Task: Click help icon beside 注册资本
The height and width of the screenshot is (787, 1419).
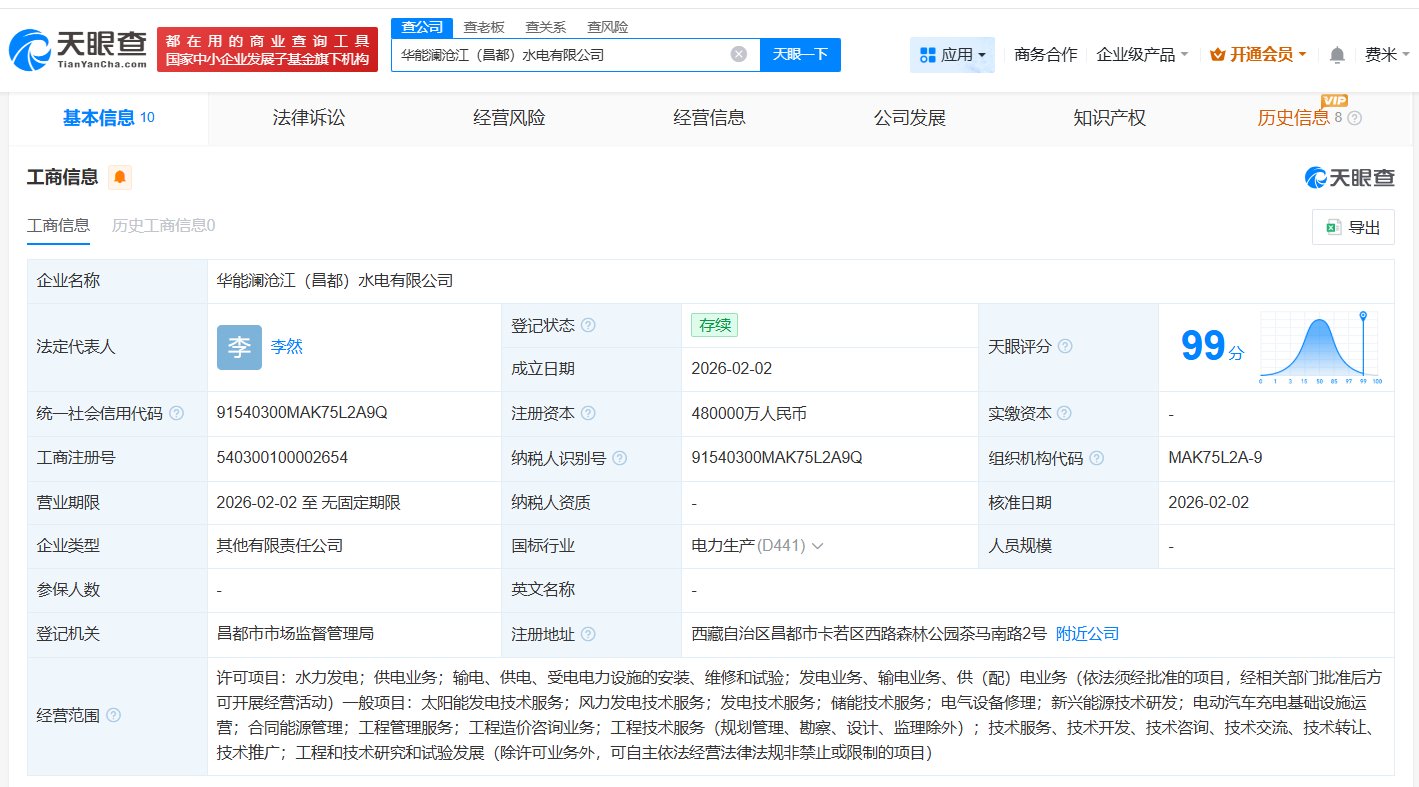Action: (x=588, y=414)
